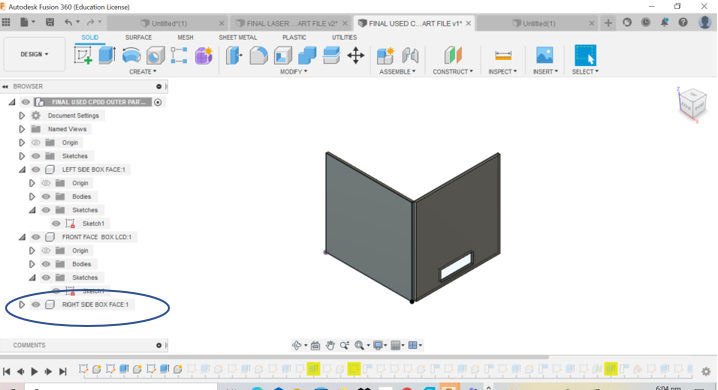
Task: Select the Create Sketch tool
Action: pyautogui.click(x=83, y=55)
